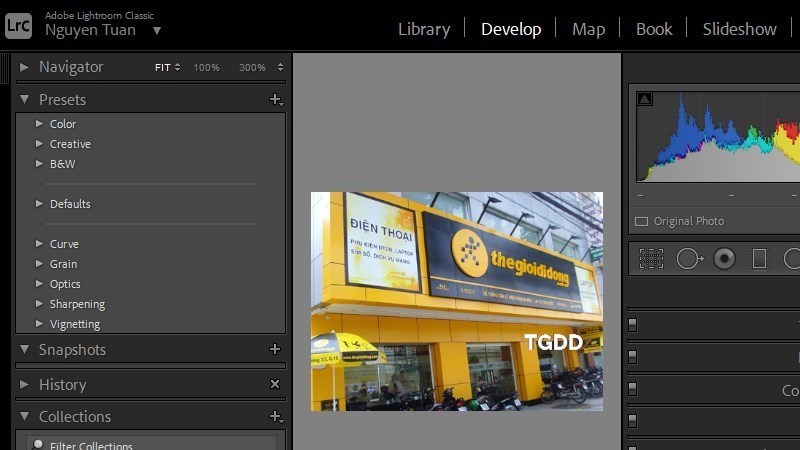This screenshot has height=450, width=800.
Task: Toggle the first right-panel on/off switch
Action: click(633, 325)
